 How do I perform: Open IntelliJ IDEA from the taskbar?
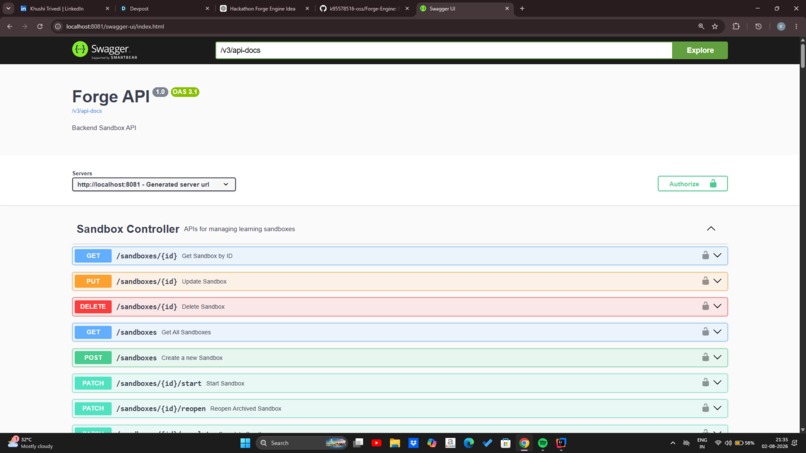tap(561, 443)
